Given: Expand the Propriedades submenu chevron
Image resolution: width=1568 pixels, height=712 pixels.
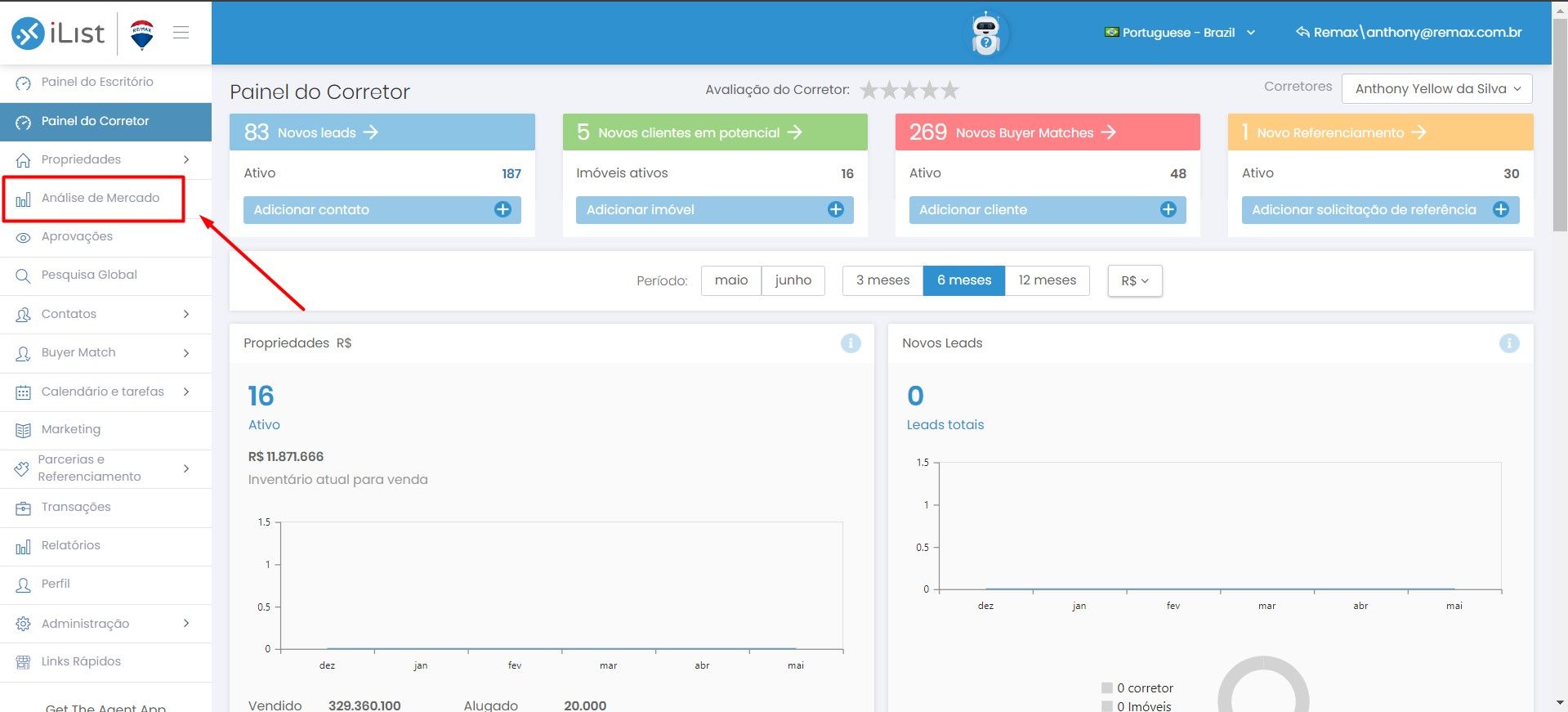Looking at the screenshot, I should [x=186, y=159].
